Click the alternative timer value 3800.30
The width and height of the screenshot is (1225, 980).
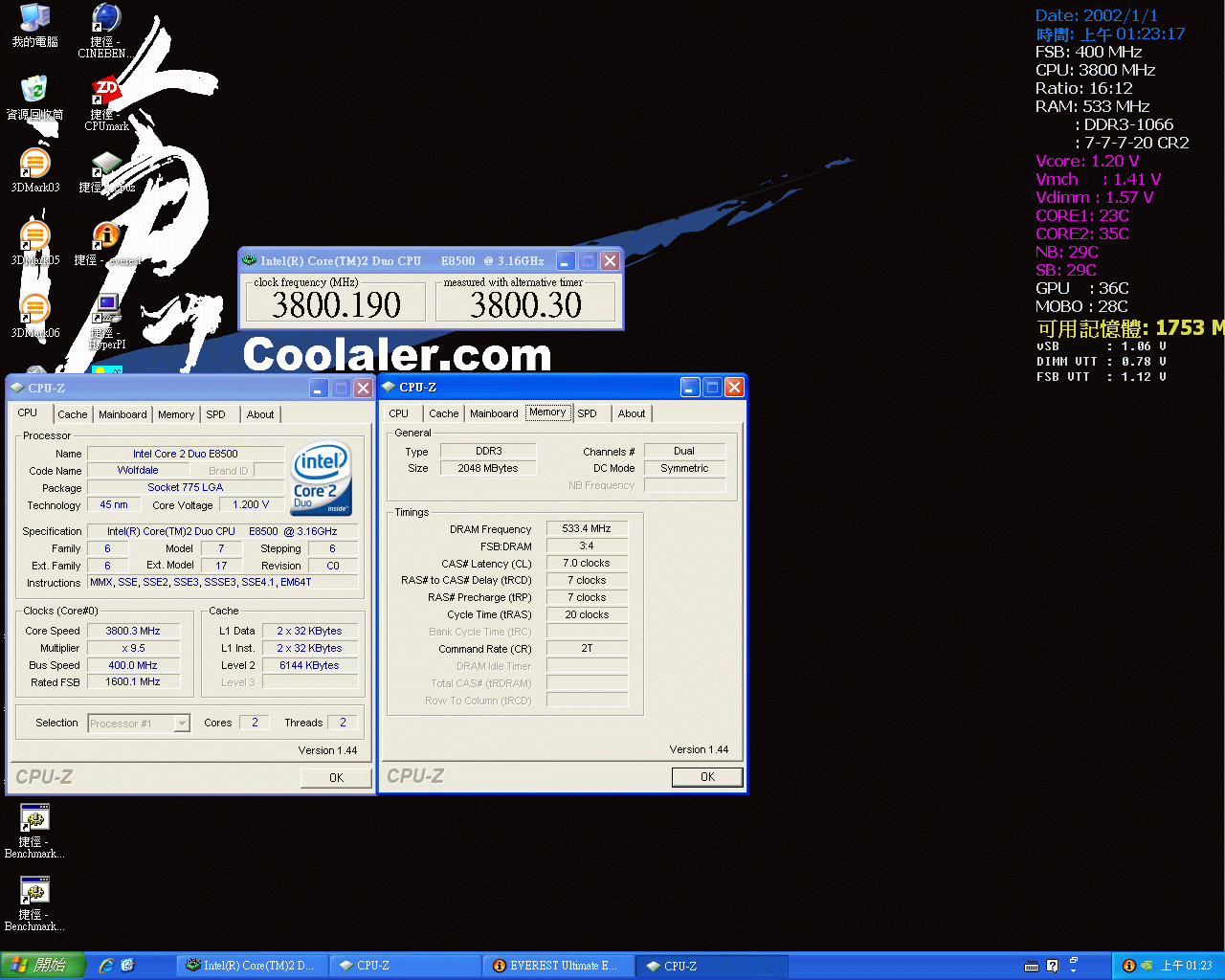[525, 305]
